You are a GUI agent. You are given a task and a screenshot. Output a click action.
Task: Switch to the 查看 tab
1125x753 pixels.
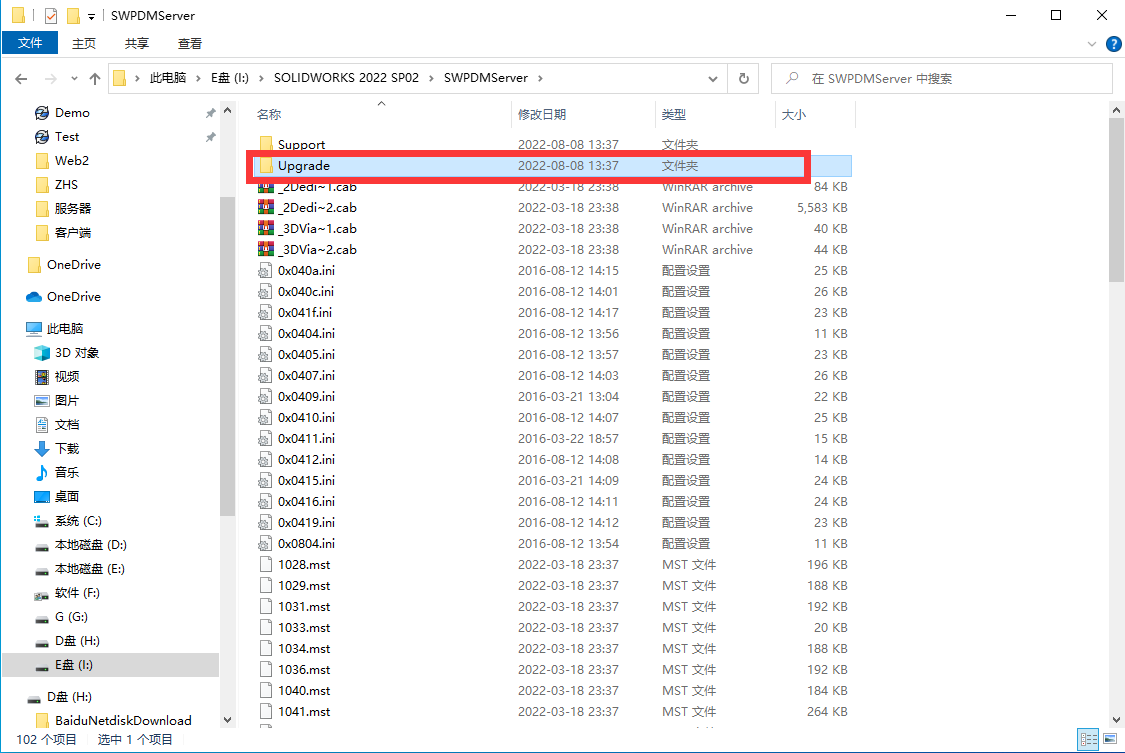point(189,43)
